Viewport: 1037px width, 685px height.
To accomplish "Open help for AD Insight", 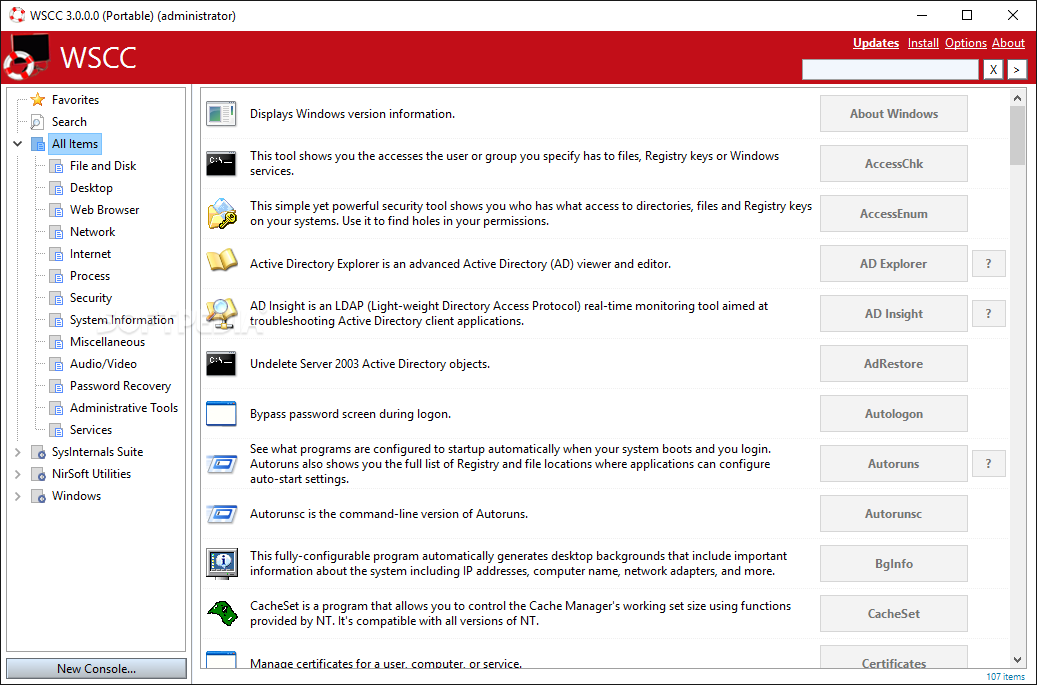I will click(x=989, y=313).
